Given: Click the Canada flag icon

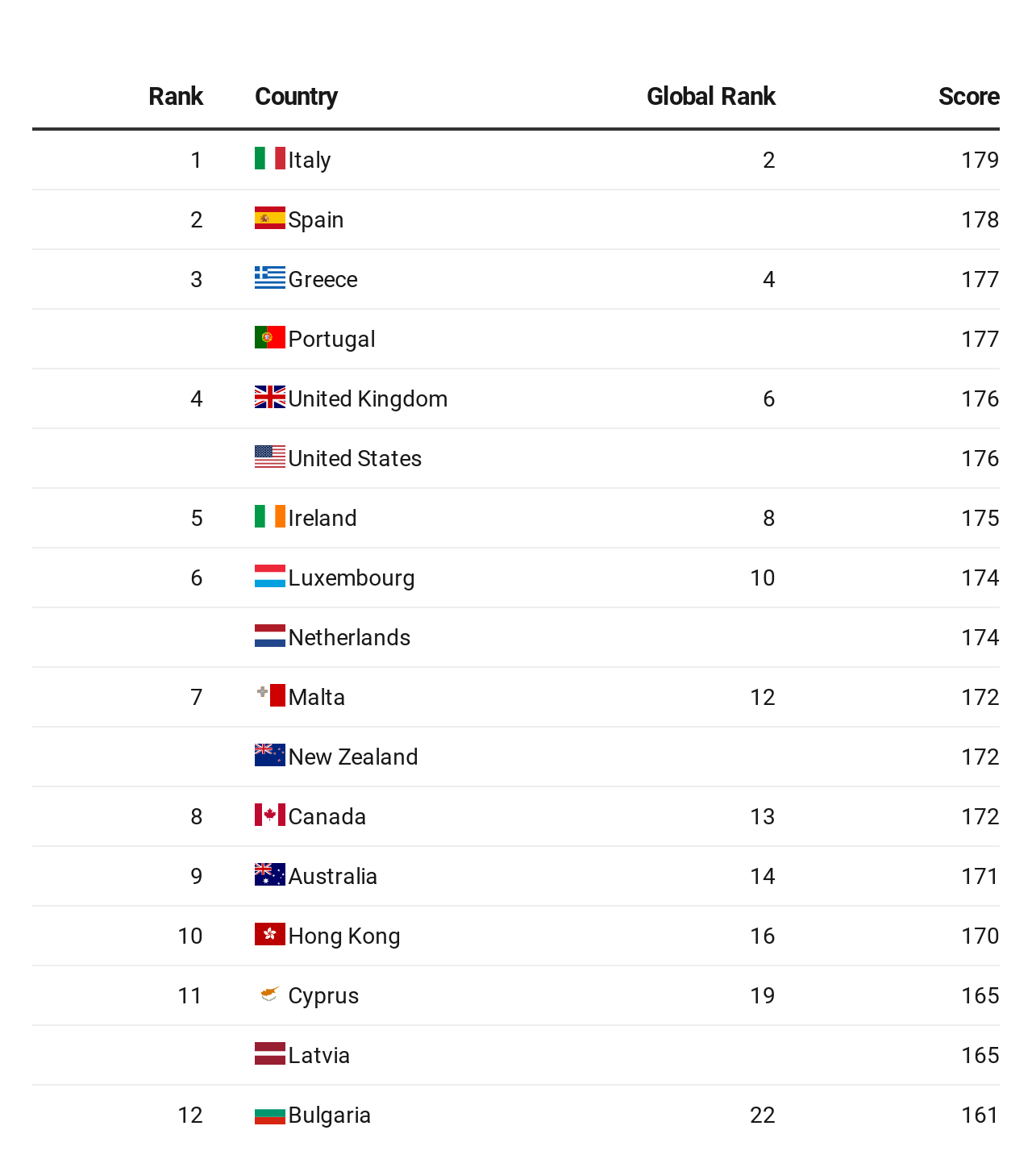Looking at the screenshot, I should click(269, 815).
